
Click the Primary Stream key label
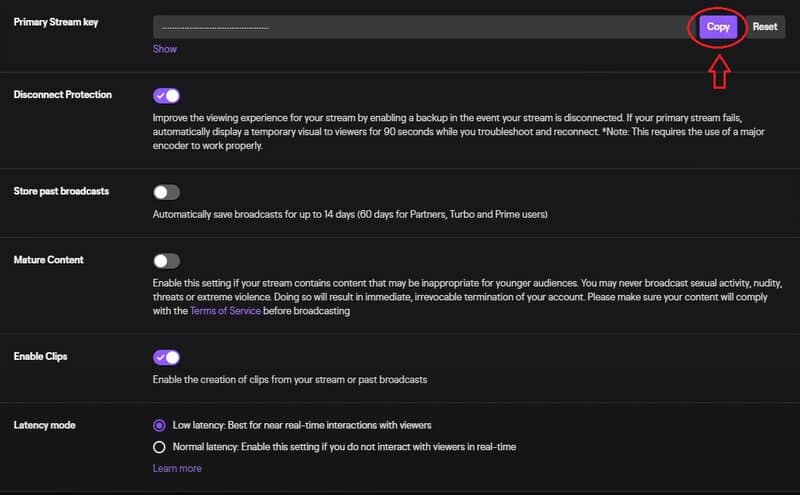point(56,22)
